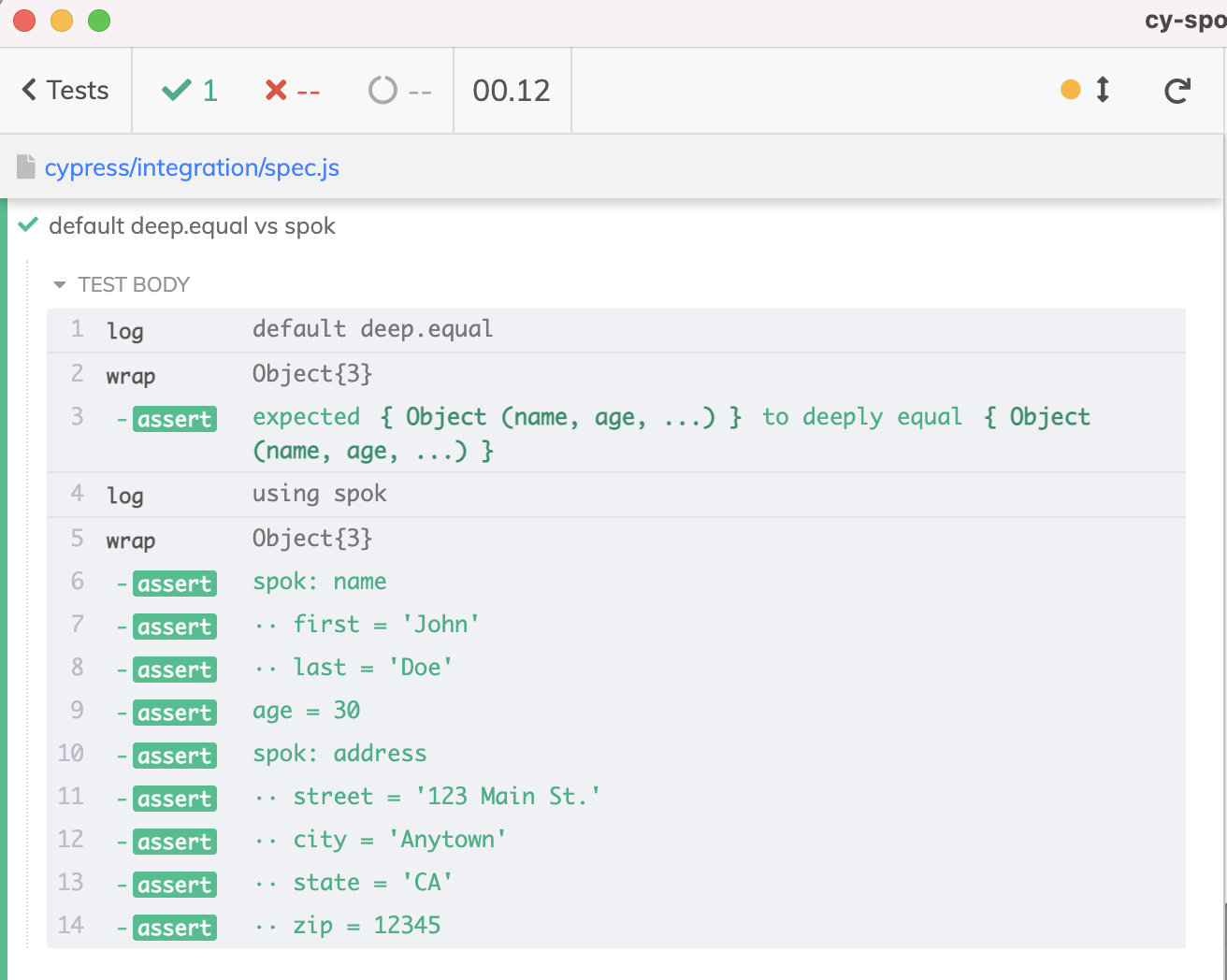
Task: Select the assert last = 'Doe' row
Action: tap(616, 669)
